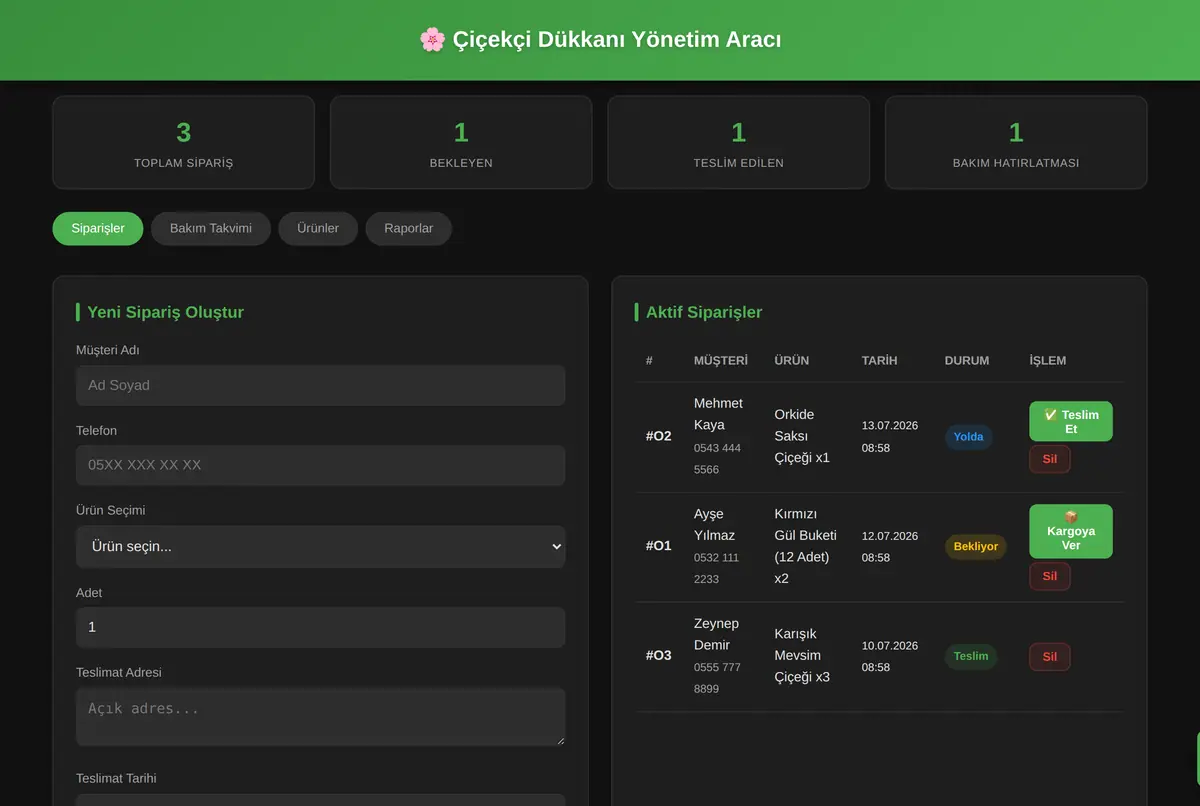
Task: Expand the Ürün Seçimi dropdown
Action: pos(320,547)
